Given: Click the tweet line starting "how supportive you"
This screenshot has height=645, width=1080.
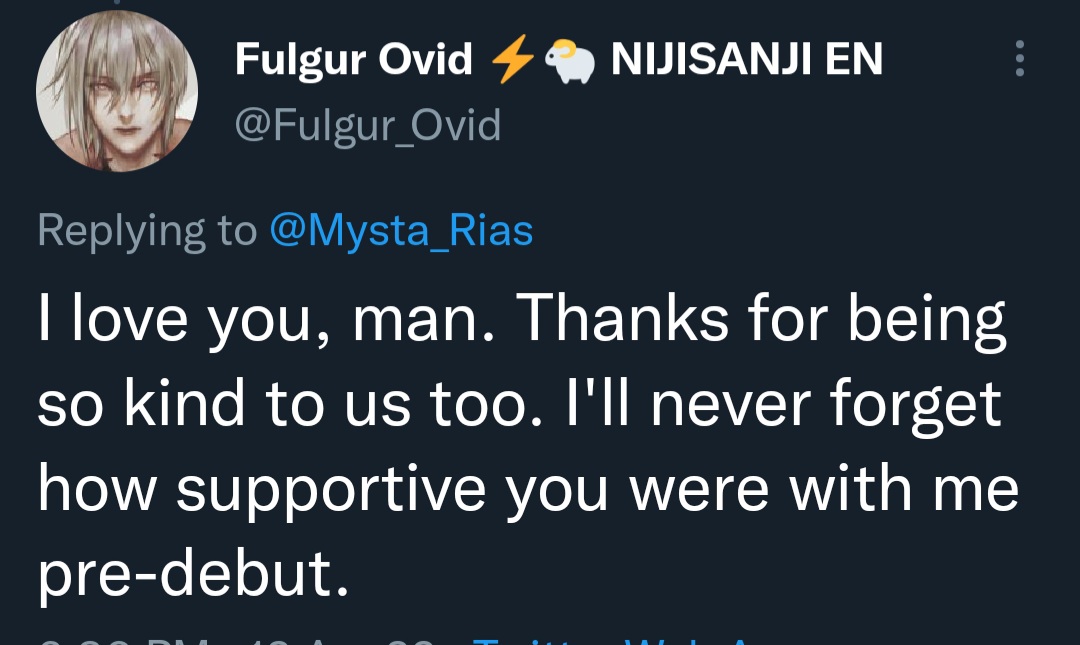Looking at the screenshot, I should pos(527,490).
